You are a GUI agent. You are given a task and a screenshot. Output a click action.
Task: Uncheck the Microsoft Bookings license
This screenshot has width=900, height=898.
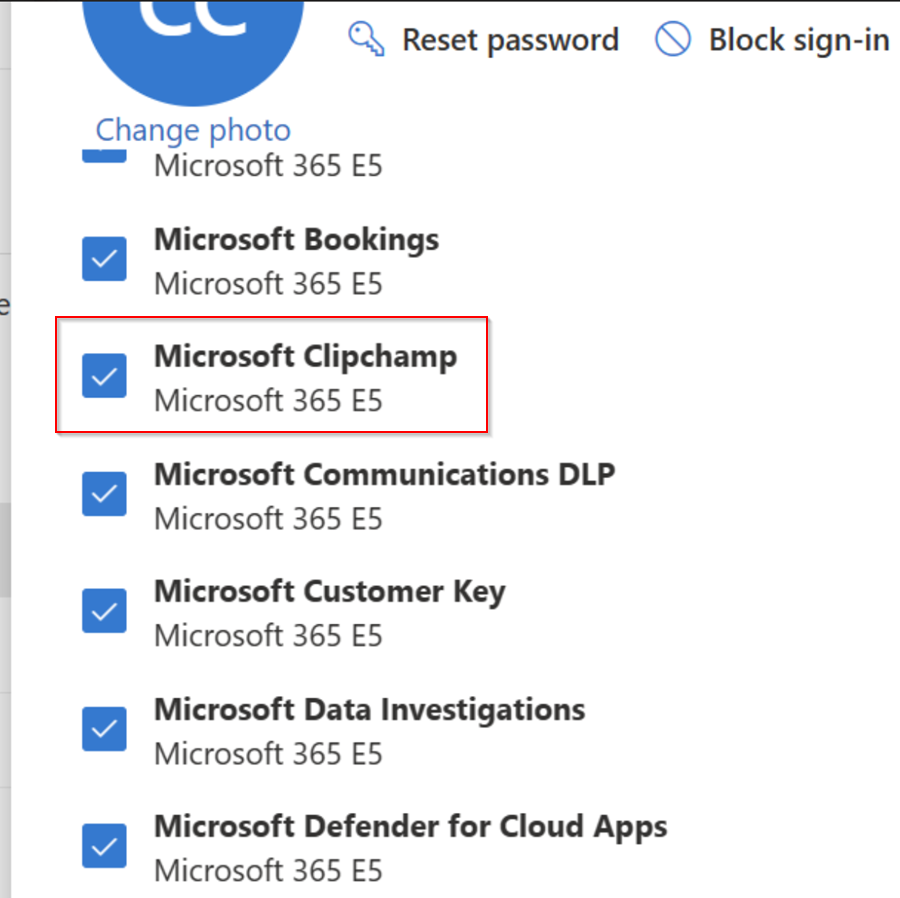(104, 258)
